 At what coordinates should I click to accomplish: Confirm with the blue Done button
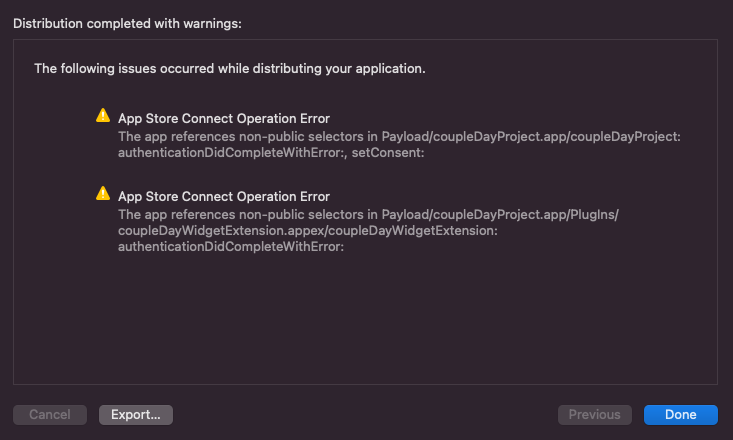tap(681, 415)
